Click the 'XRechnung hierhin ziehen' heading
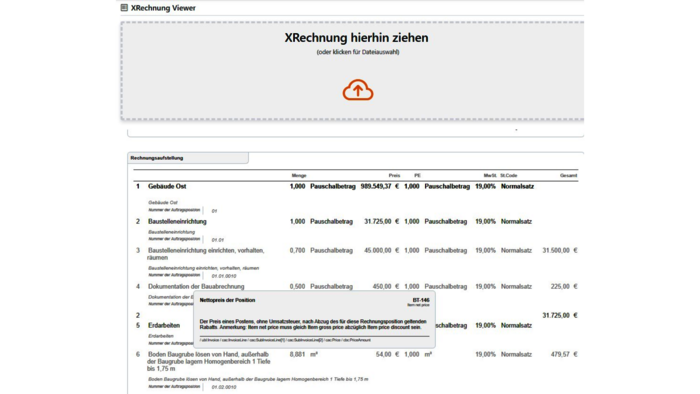 [x=356, y=37]
